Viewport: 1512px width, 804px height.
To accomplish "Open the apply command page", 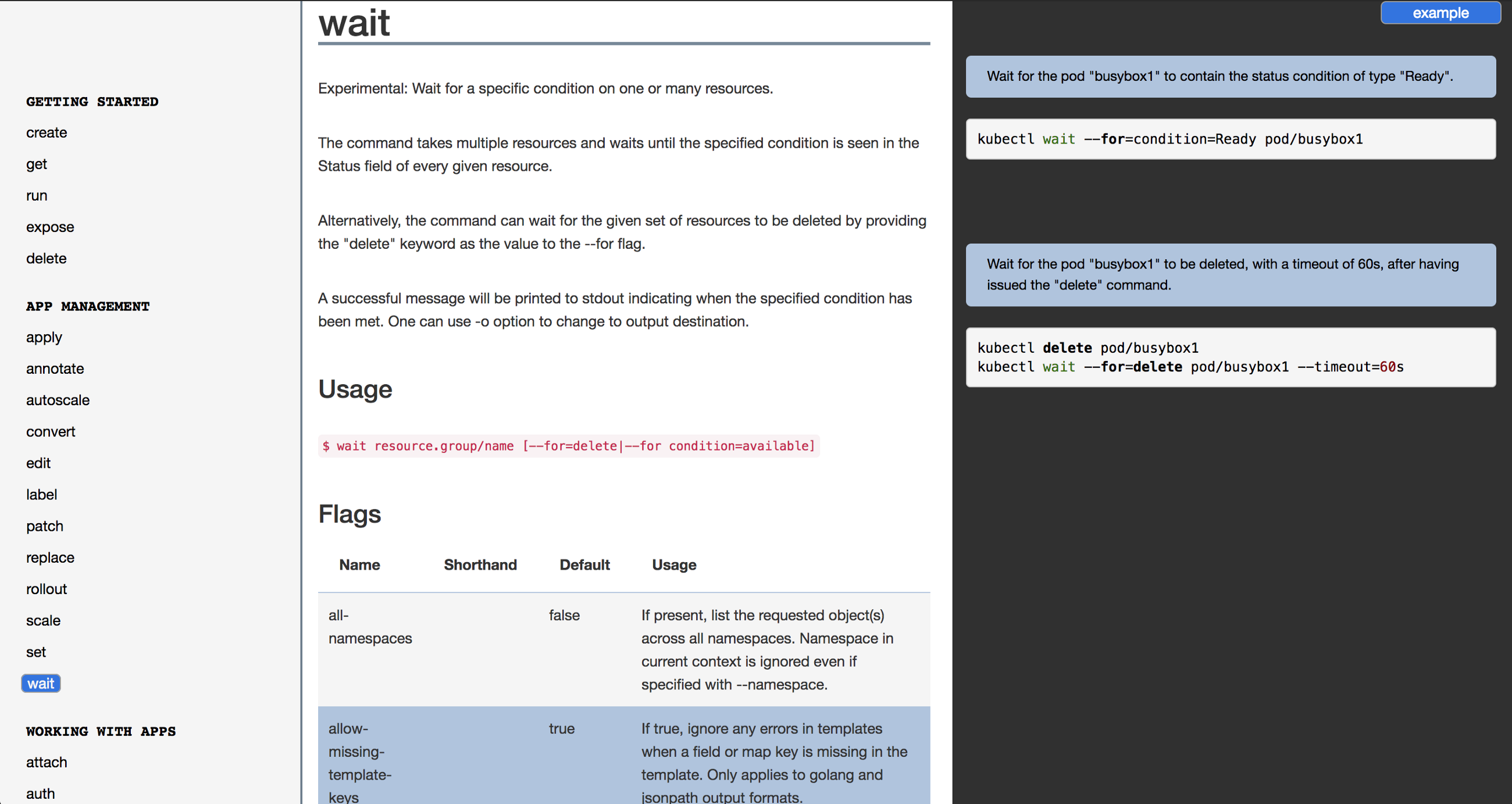I will point(44,337).
